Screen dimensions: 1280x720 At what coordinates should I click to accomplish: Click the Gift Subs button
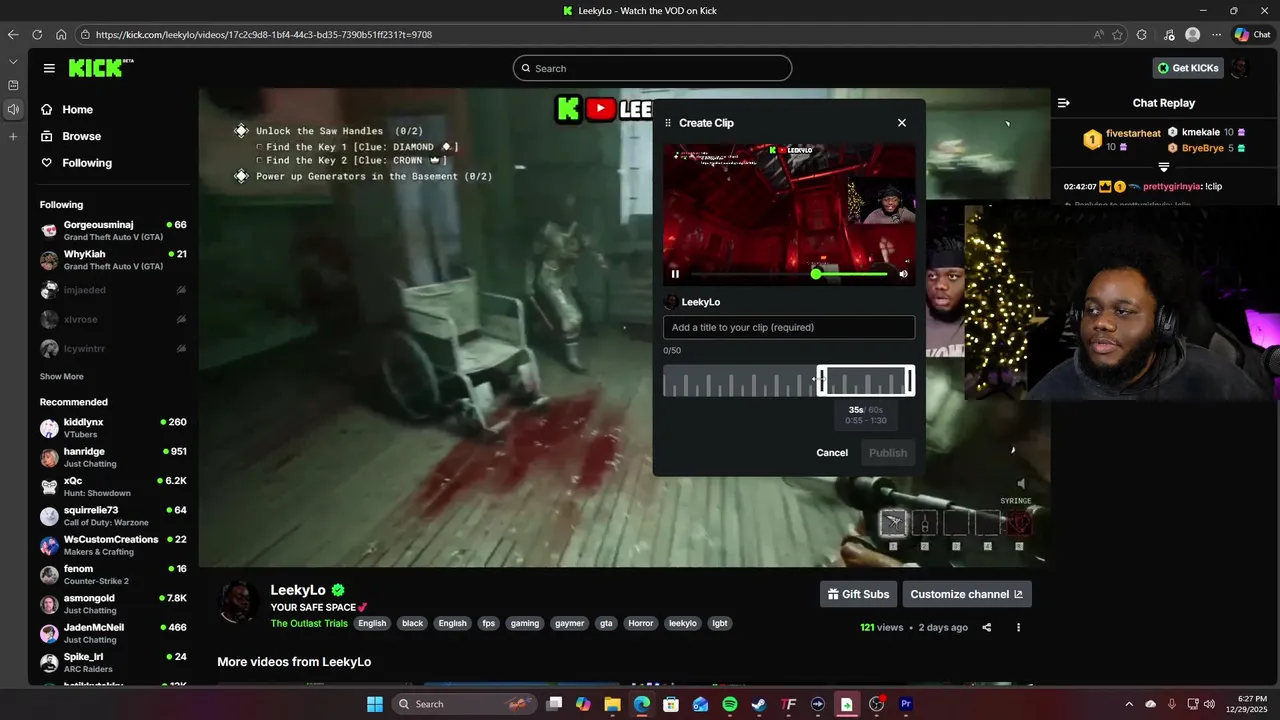click(858, 594)
